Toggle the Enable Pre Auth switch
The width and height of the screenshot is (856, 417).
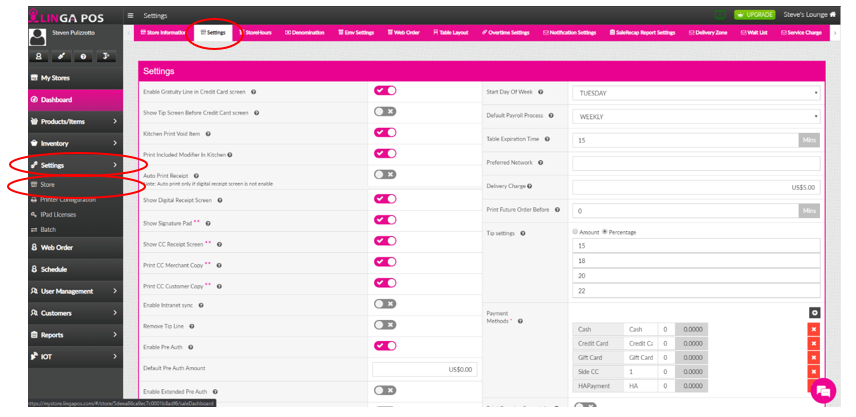pos(385,345)
